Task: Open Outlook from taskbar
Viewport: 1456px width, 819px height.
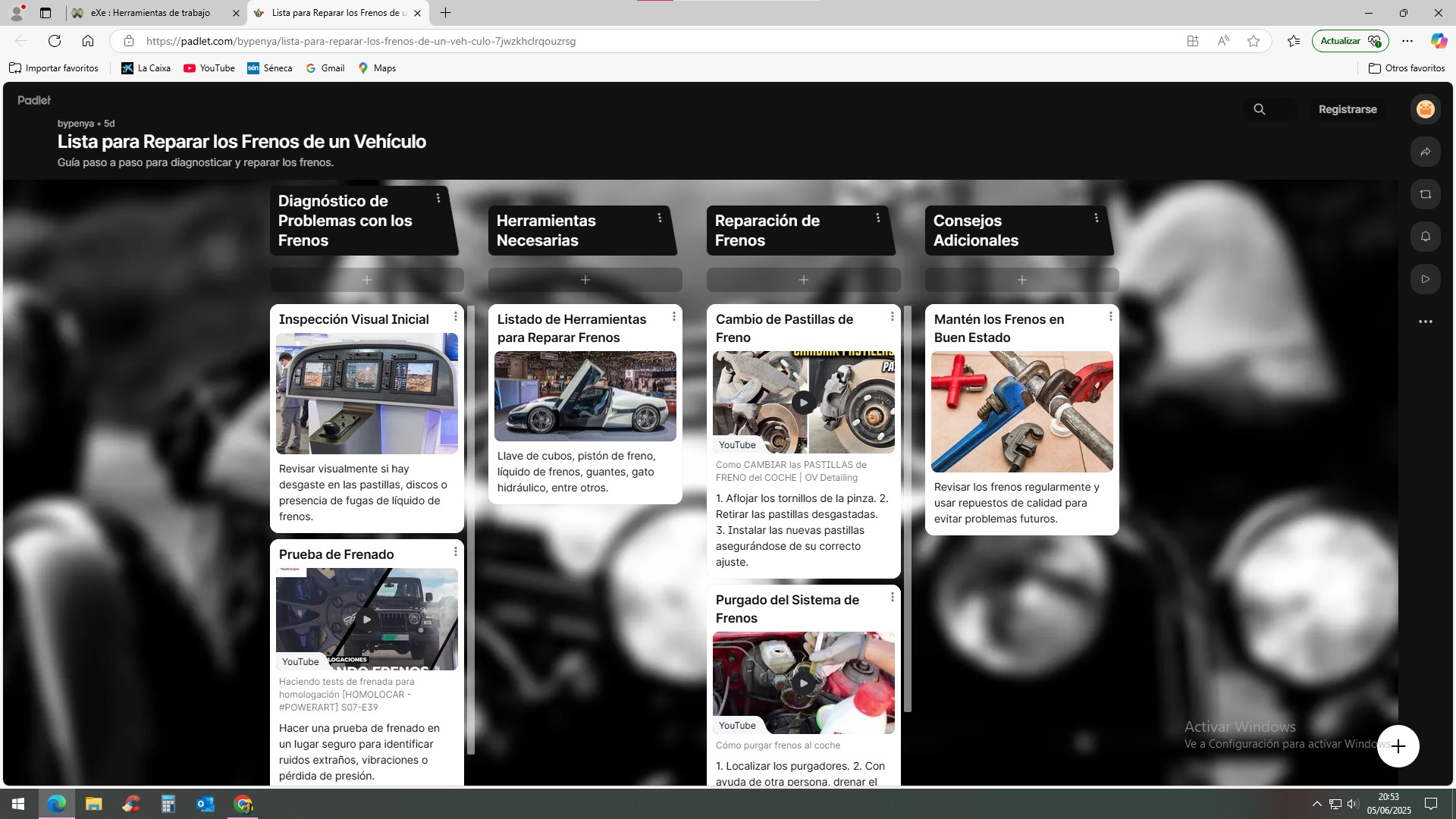Action: tap(206, 804)
